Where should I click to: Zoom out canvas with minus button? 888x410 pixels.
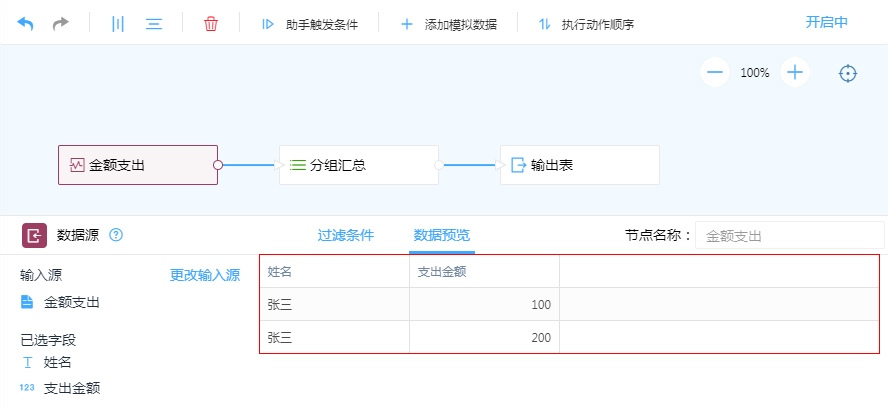(714, 72)
